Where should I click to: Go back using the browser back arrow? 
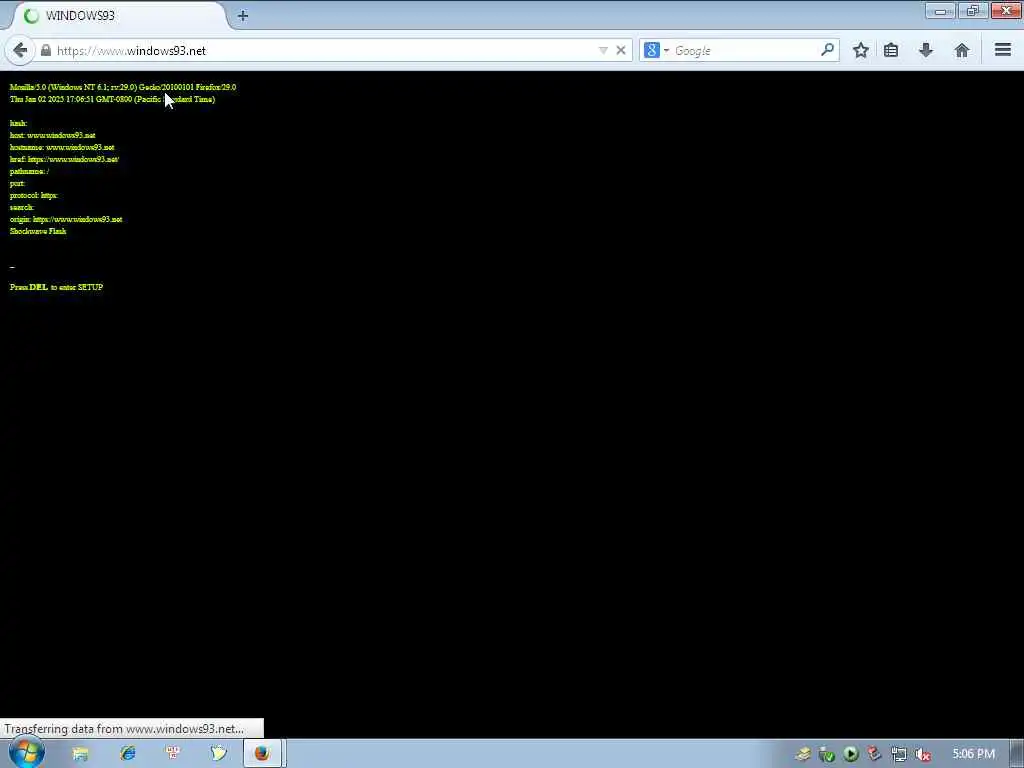click(x=20, y=50)
